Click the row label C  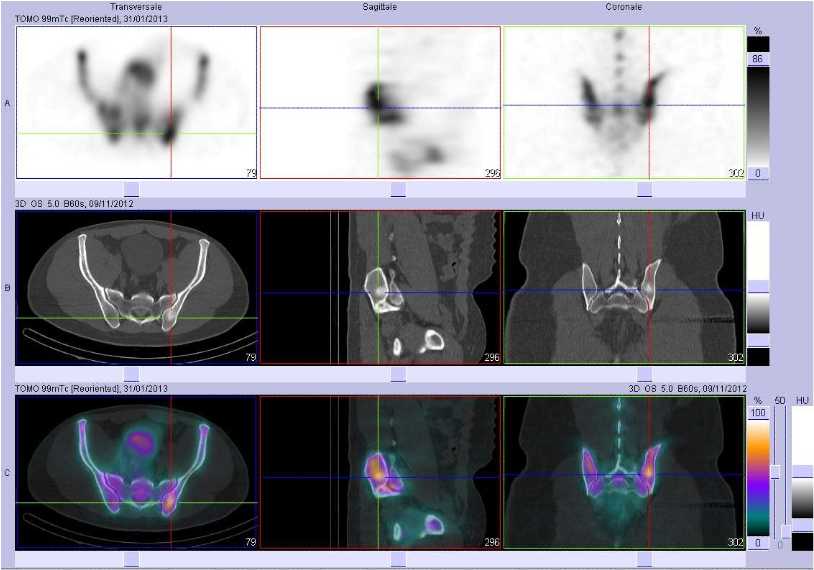click(x=7, y=473)
